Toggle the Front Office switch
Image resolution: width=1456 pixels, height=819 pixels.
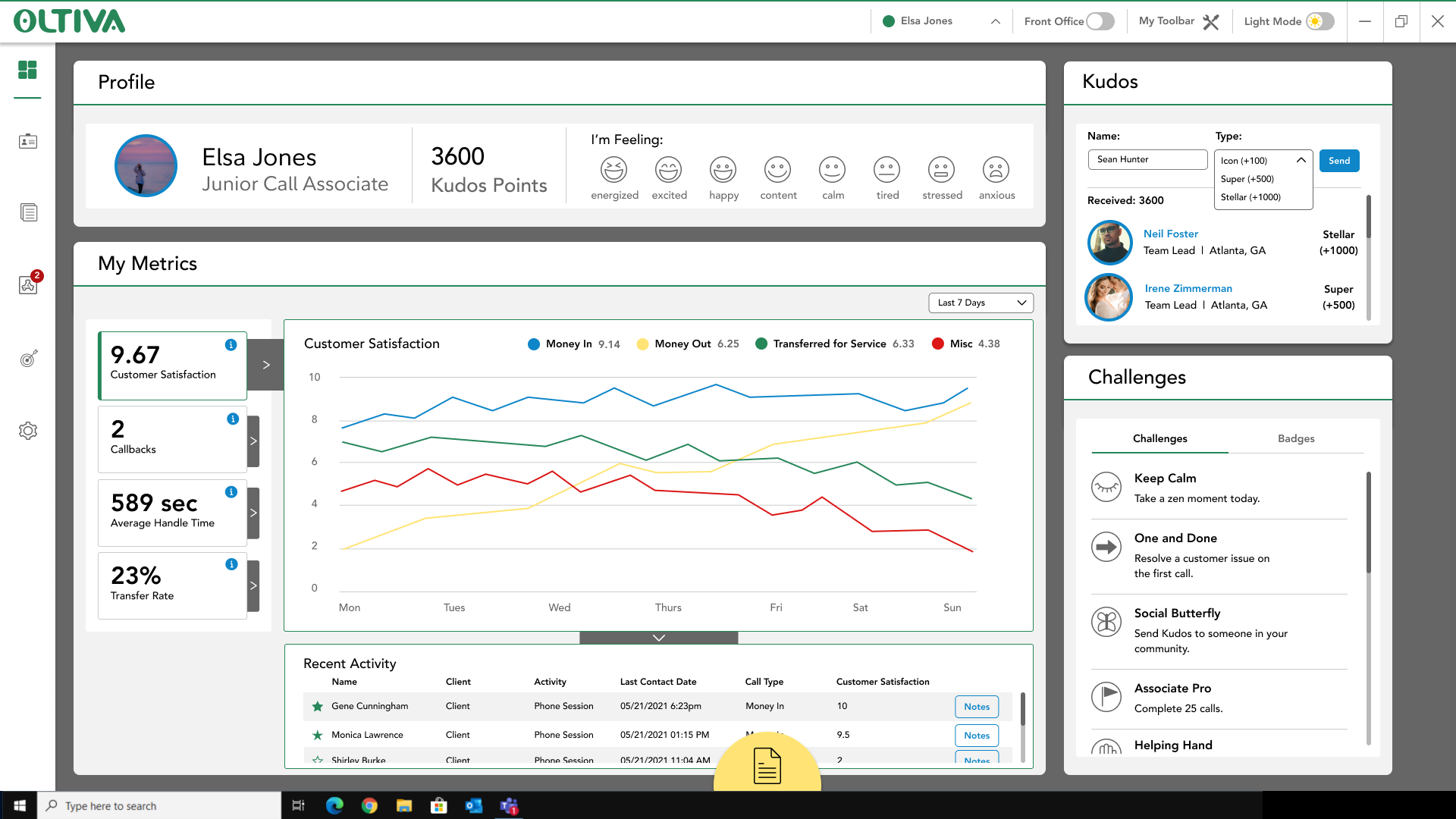(x=1100, y=21)
